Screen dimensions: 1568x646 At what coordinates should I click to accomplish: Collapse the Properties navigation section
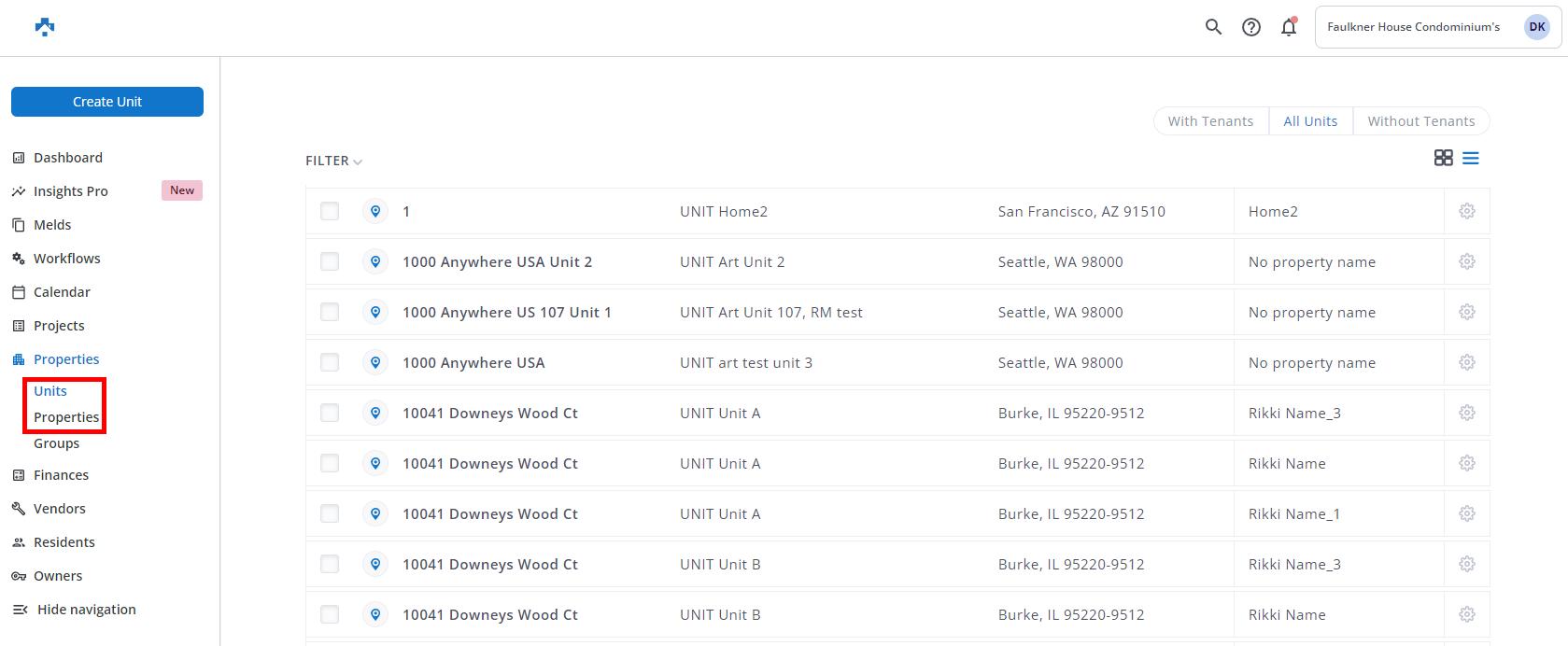(x=66, y=359)
